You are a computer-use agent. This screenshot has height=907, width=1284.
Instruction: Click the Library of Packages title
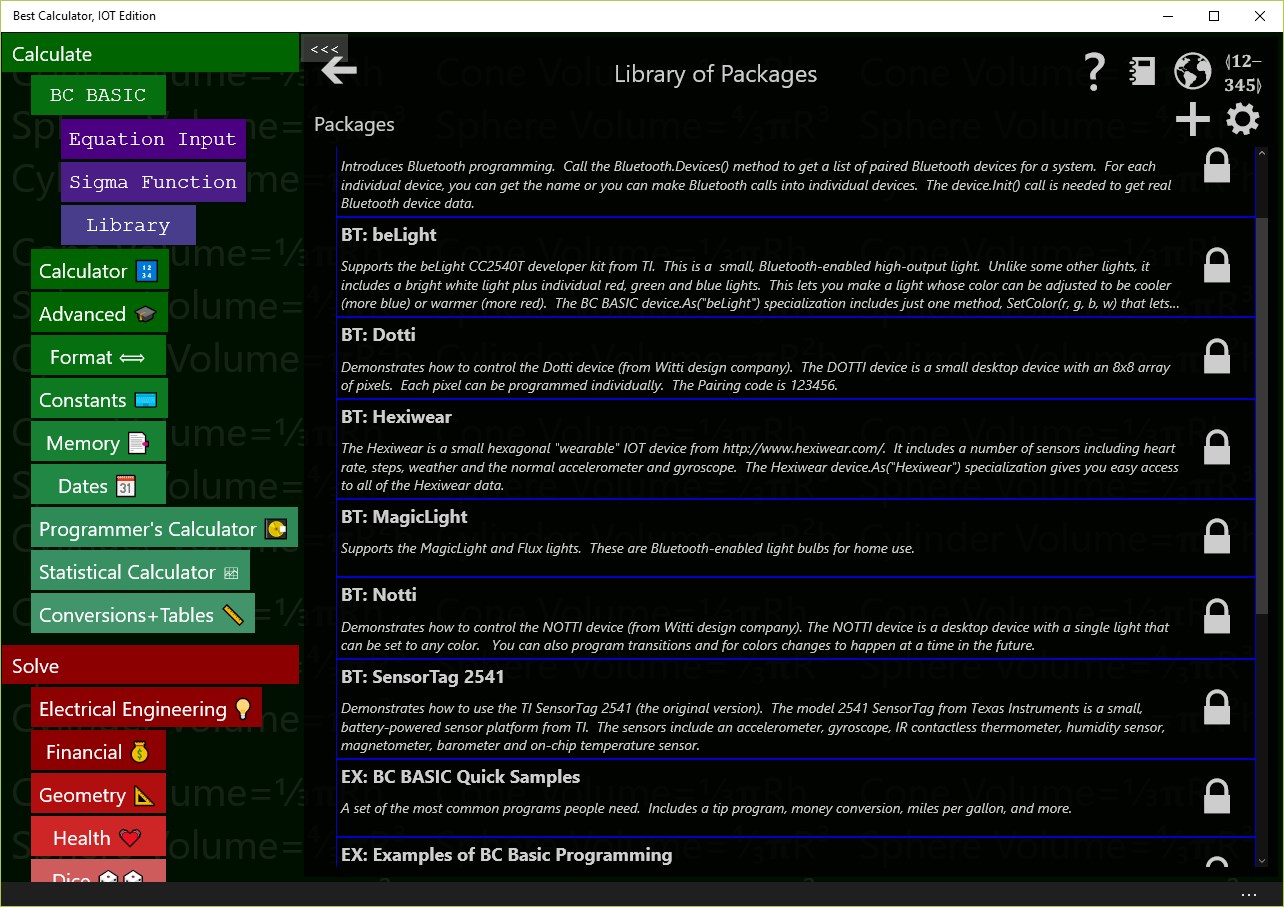pyautogui.click(x=715, y=74)
